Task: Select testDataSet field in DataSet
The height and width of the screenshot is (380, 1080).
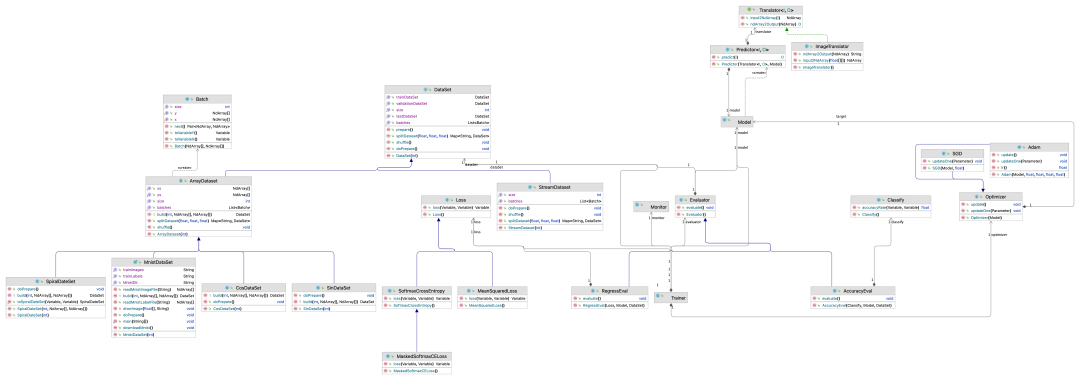Action: (437, 116)
